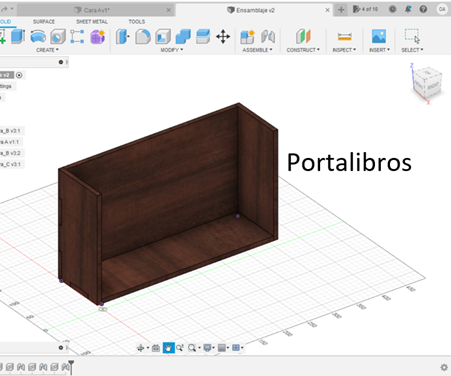Click the Display Settings monitor icon
This screenshot has height=376, width=451.
tap(207, 348)
